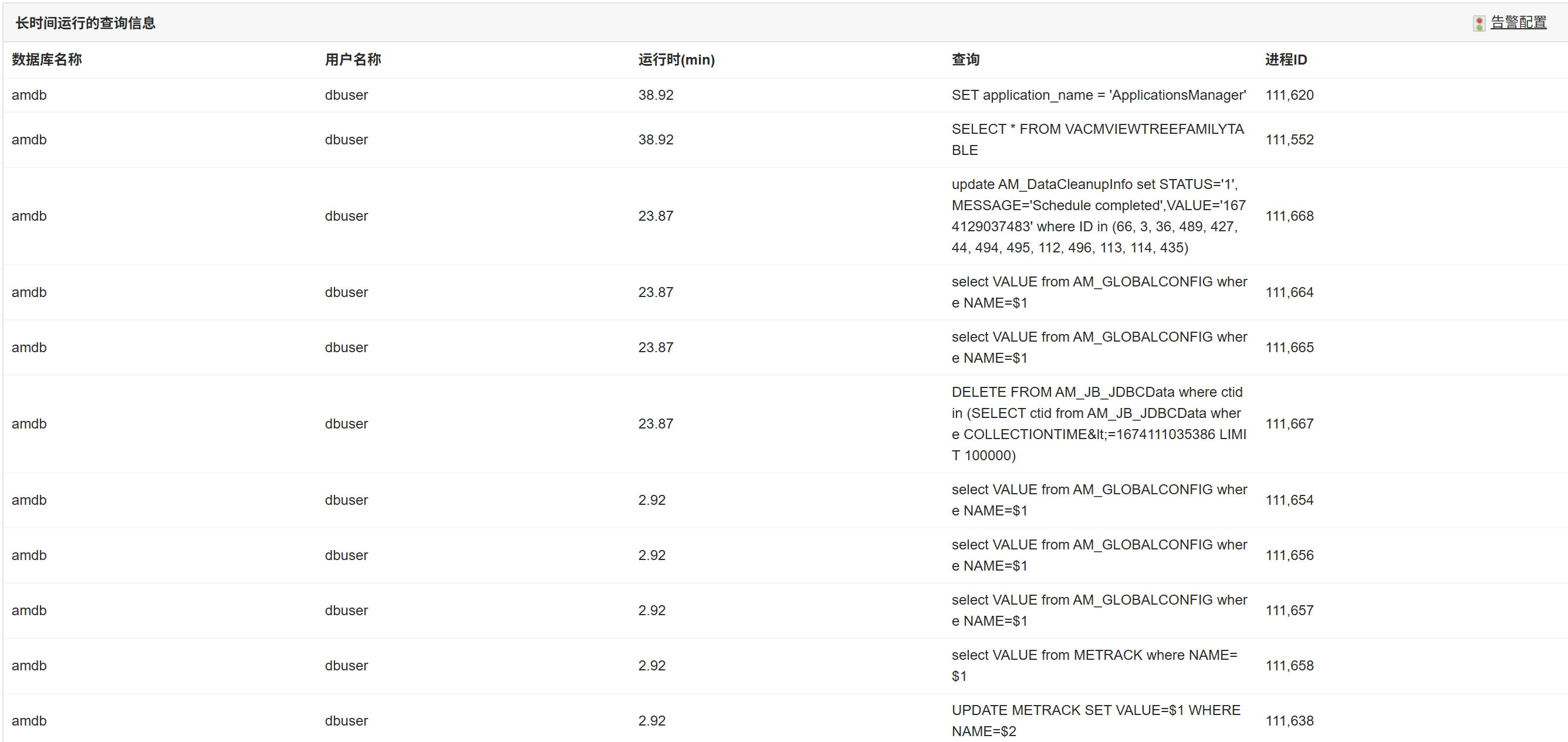Click process ID 111,668
This screenshot has width=1568, height=742.
[x=1289, y=215]
